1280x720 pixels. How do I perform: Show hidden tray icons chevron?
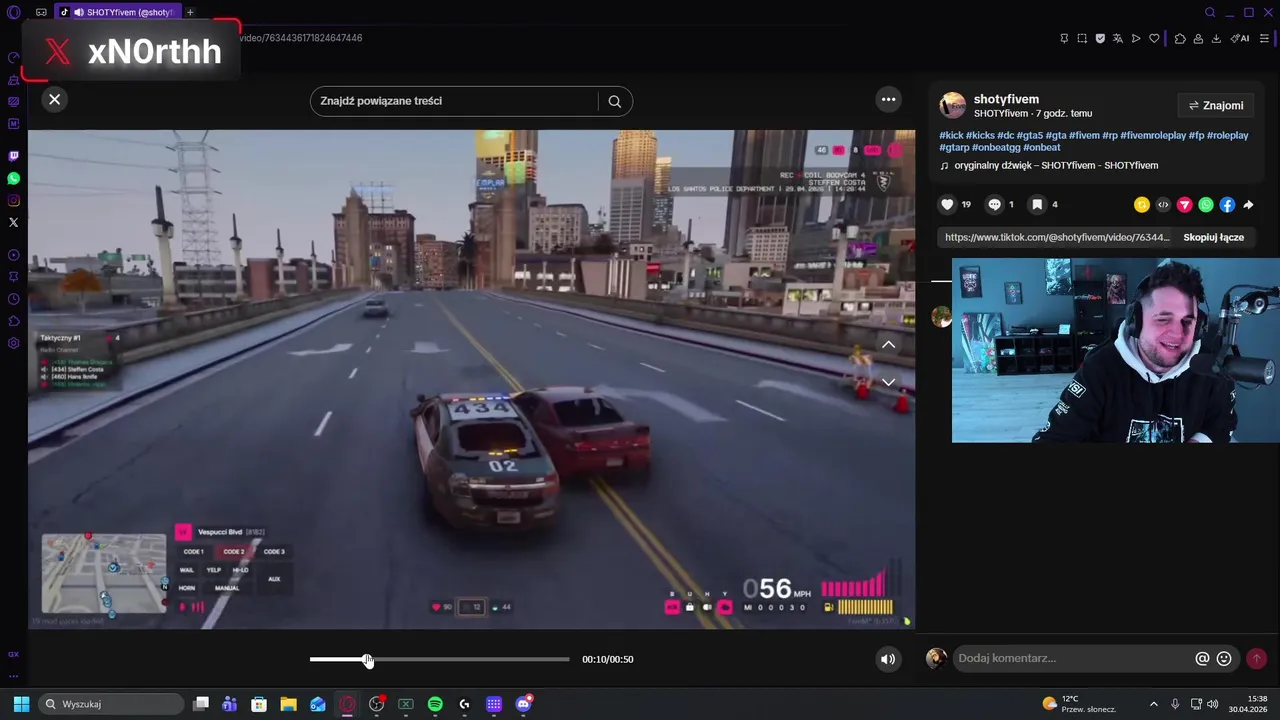(1153, 704)
